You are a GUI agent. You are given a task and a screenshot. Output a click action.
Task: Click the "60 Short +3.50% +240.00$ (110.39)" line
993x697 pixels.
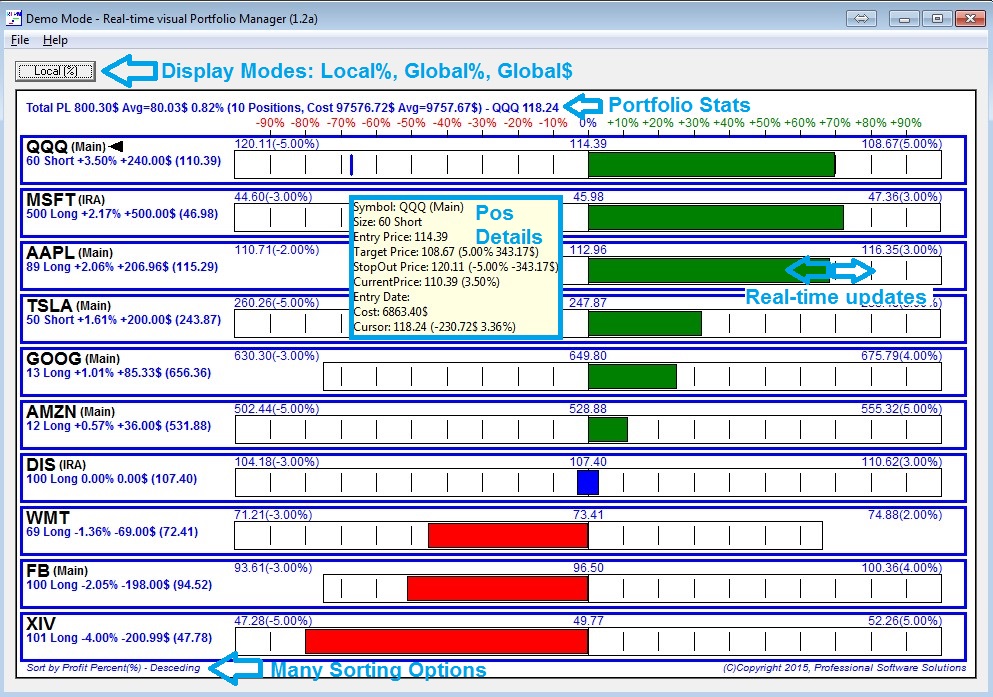coord(123,161)
